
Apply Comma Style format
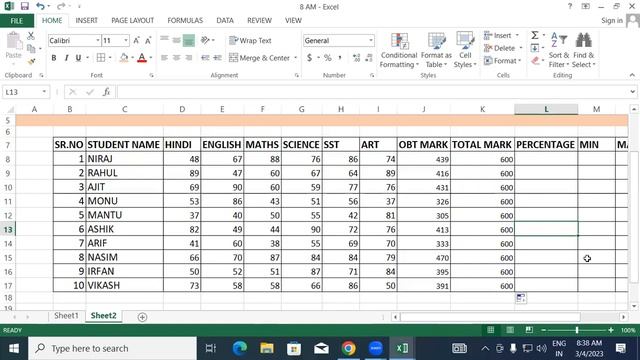click(x=340, y=58)
